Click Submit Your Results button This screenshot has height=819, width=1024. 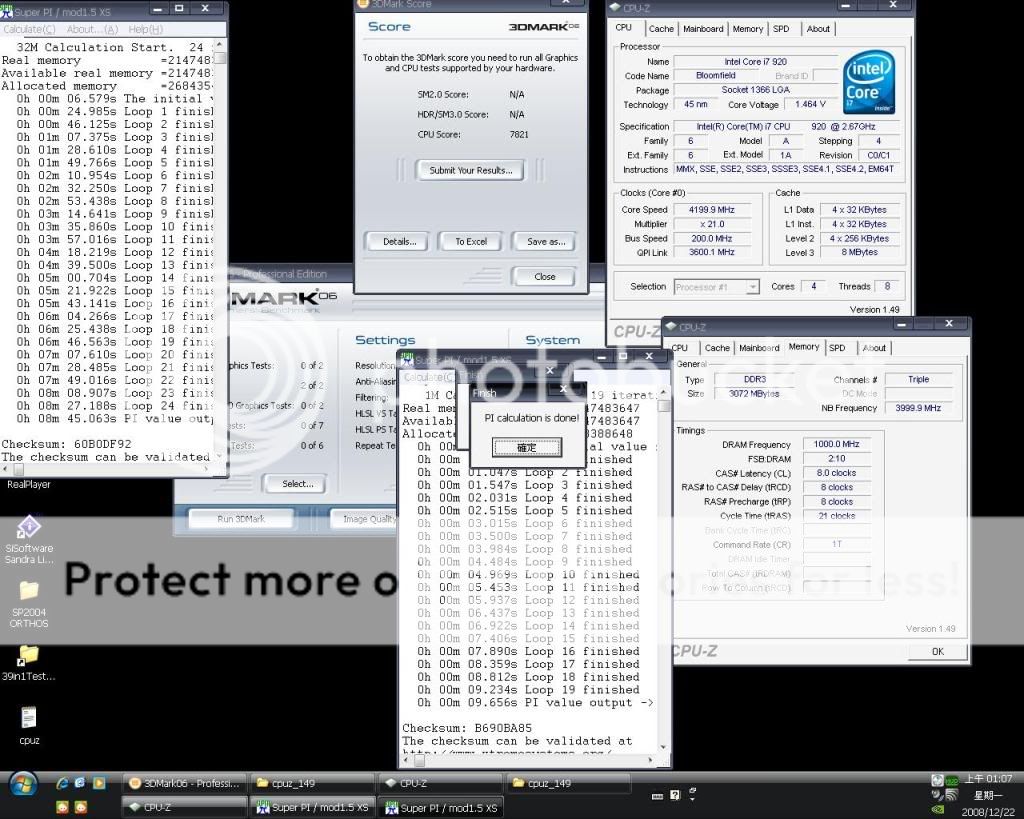(x=470, y=170)
